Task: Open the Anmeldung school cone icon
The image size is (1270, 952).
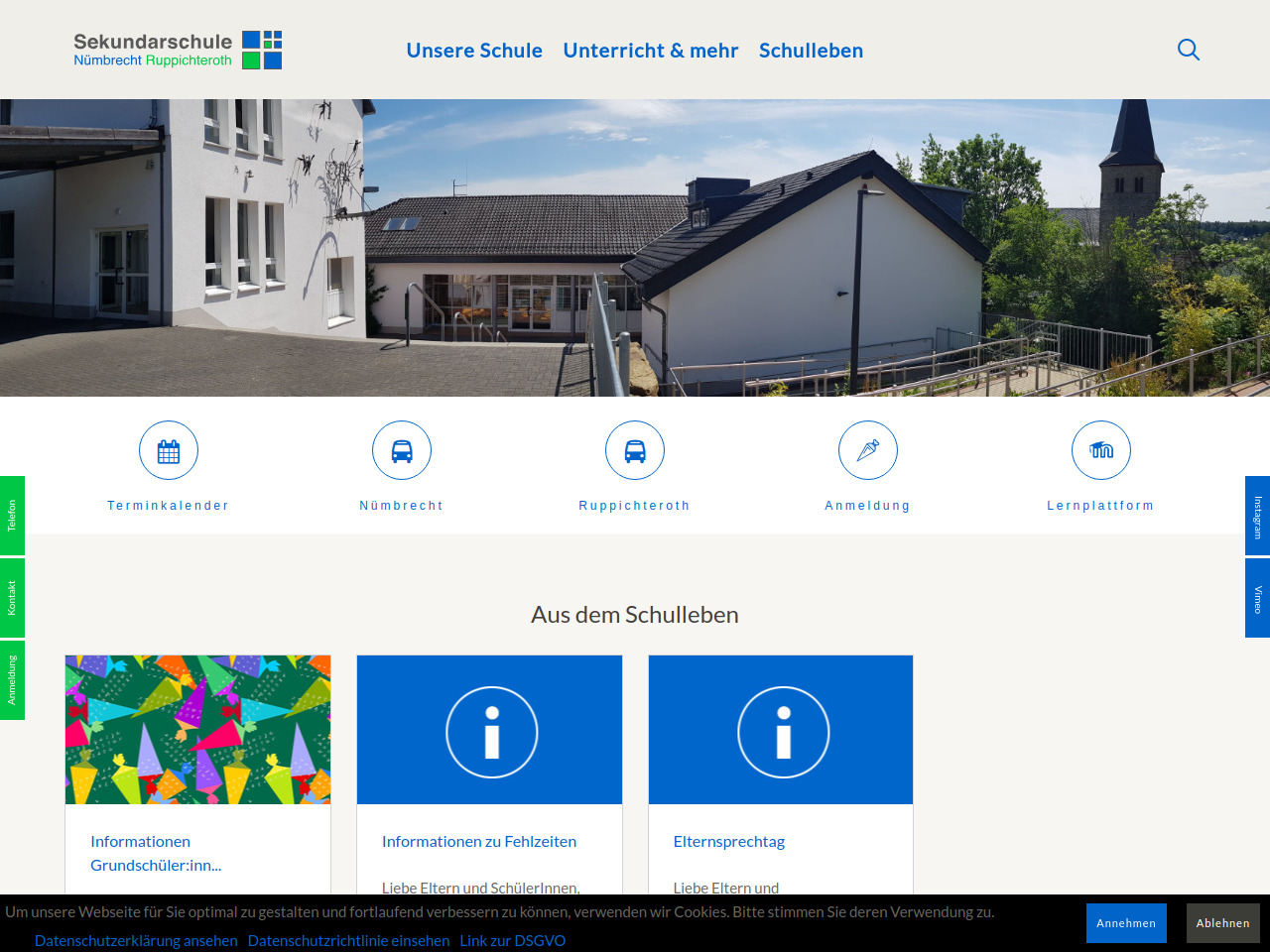Action: tap(868, 451)
